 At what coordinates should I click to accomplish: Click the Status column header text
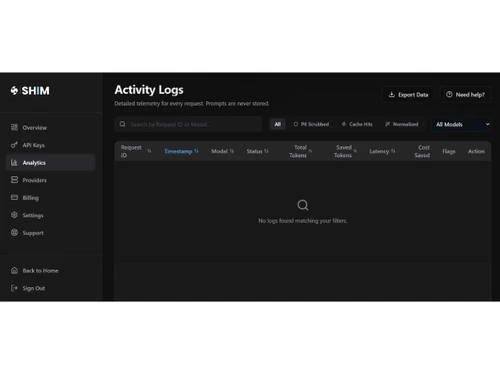pyautogui.click(x=254, y=151)
